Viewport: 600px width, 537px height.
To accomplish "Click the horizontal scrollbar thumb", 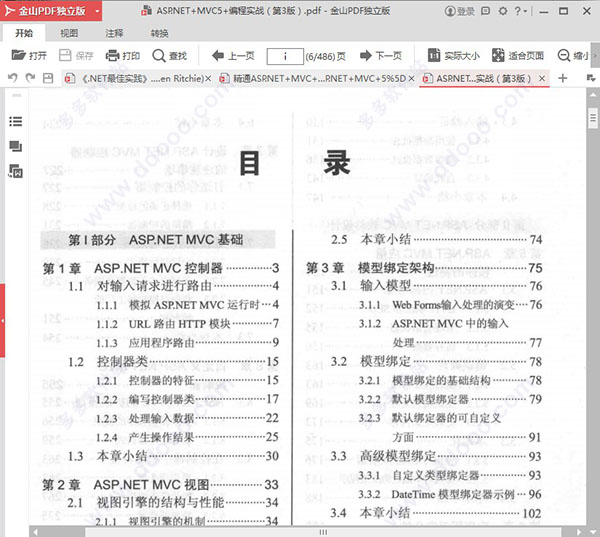I will coord(323,532).
